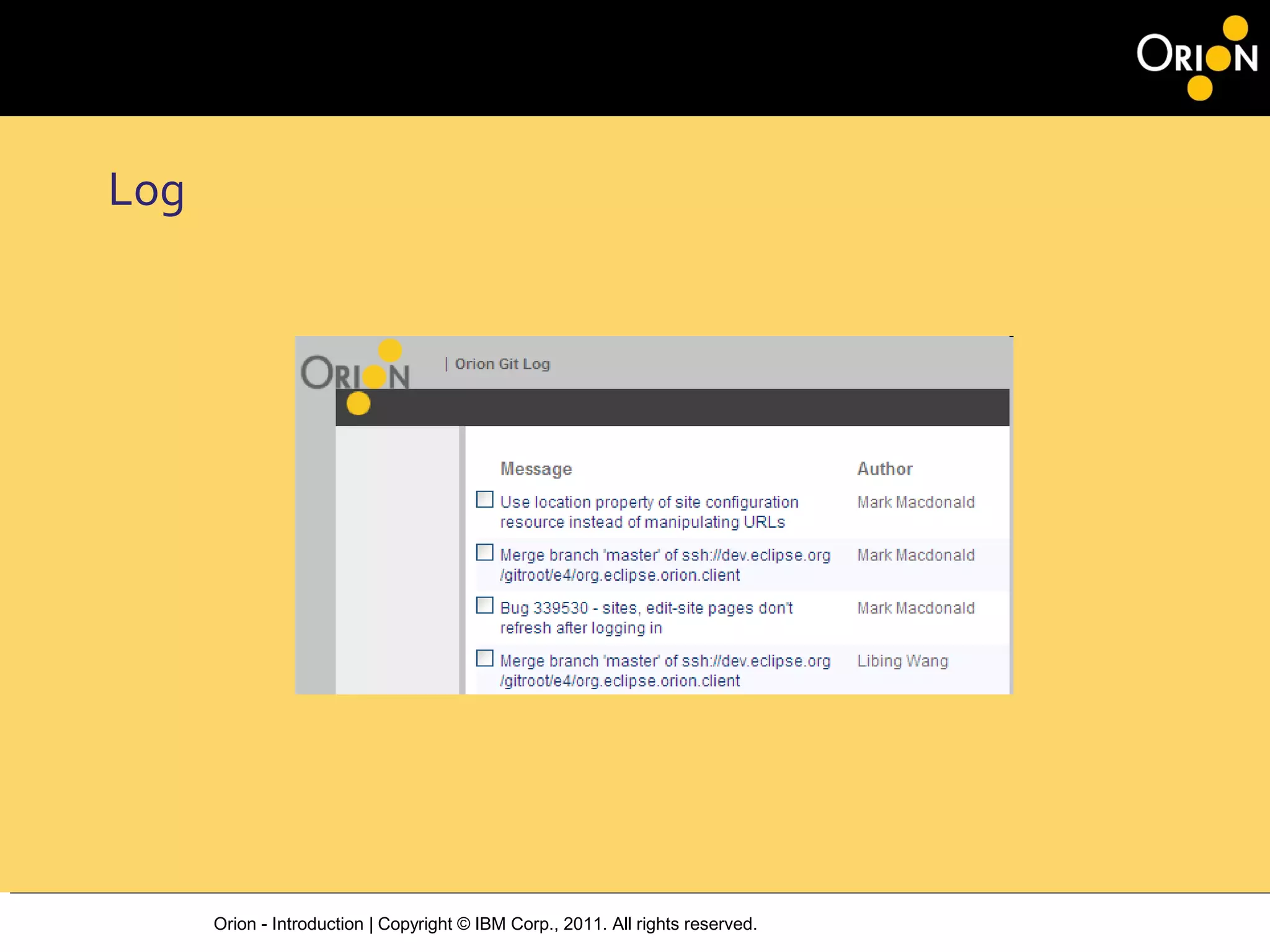Click the Orion logo in top-right corner
Viewport: 1270px width, 952px height.
(1196, 57)
